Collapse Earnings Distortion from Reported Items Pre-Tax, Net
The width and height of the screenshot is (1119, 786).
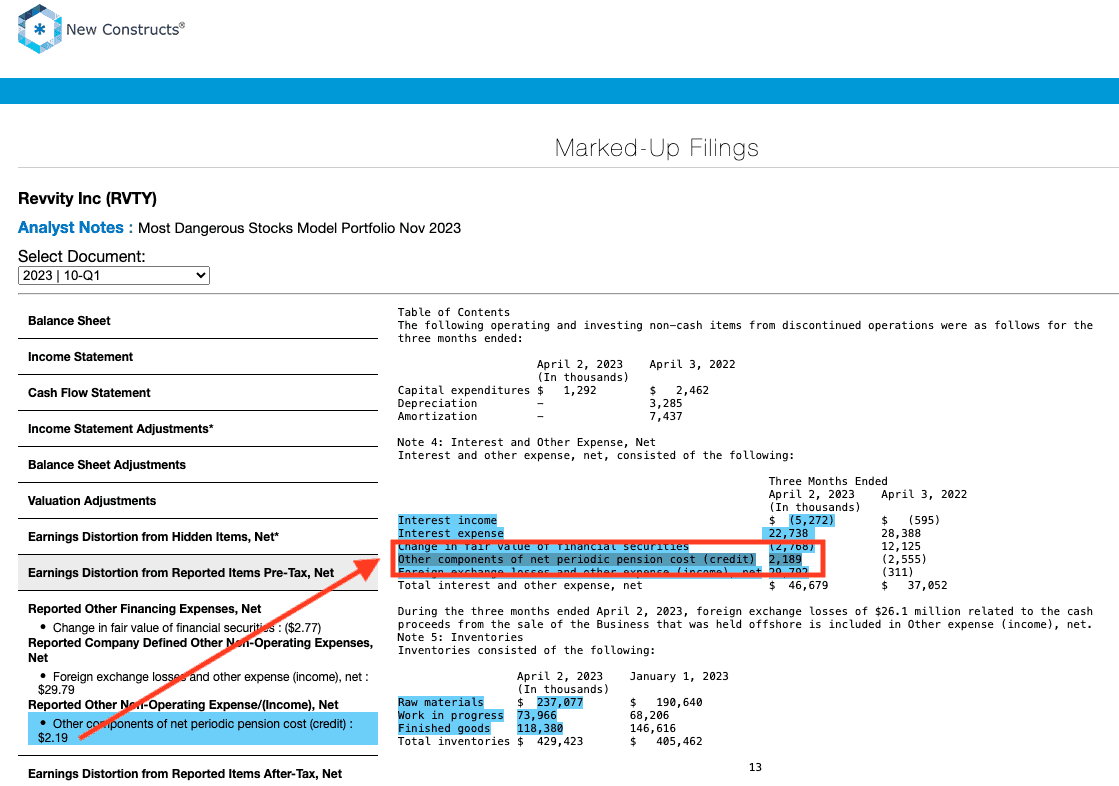pyautogui.click(x=198, y=573)
